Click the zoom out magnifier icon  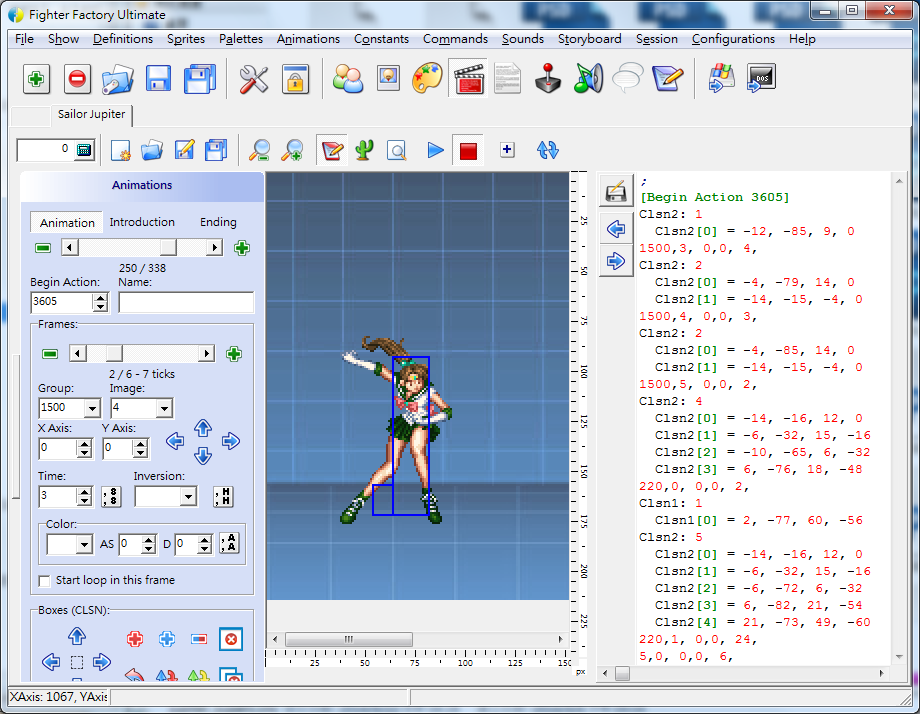[259, 150]
